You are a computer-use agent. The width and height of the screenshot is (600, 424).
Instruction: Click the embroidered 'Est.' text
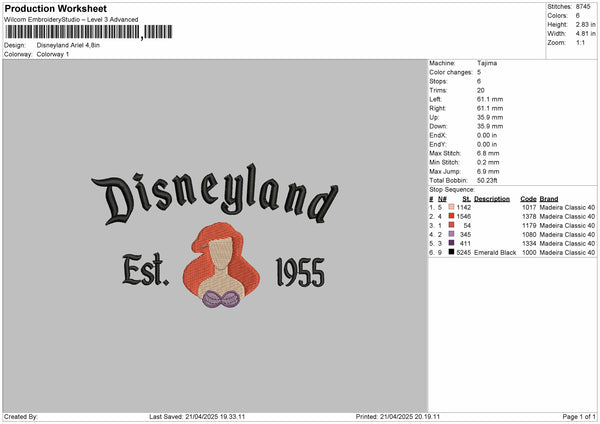point(145,270)
